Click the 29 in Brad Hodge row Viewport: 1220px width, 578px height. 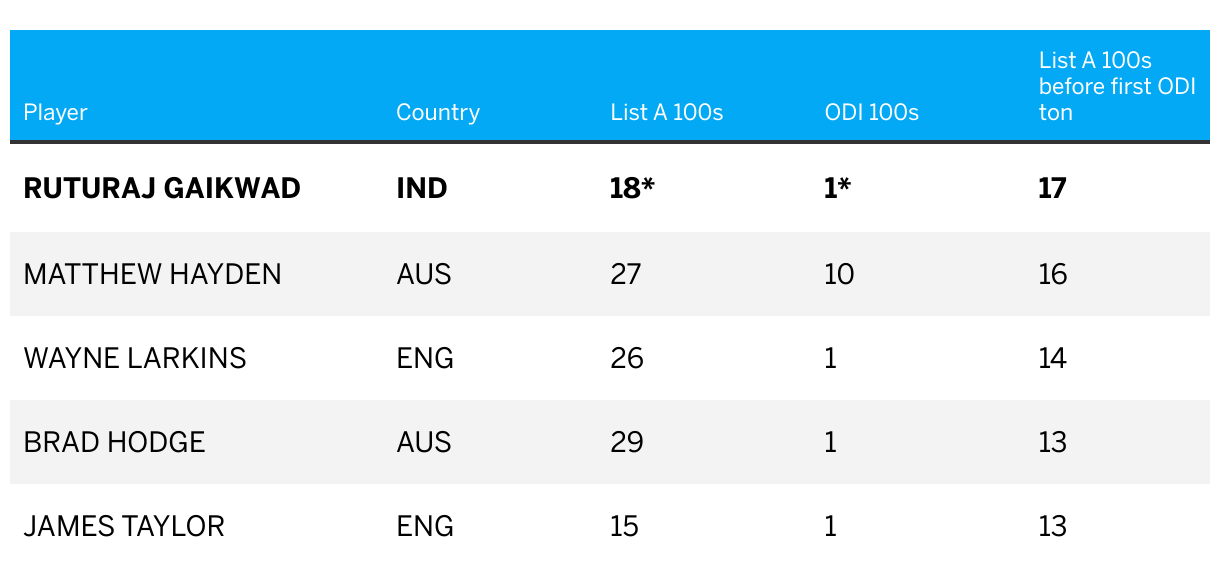pyautogui.click(x=627, y=442)
